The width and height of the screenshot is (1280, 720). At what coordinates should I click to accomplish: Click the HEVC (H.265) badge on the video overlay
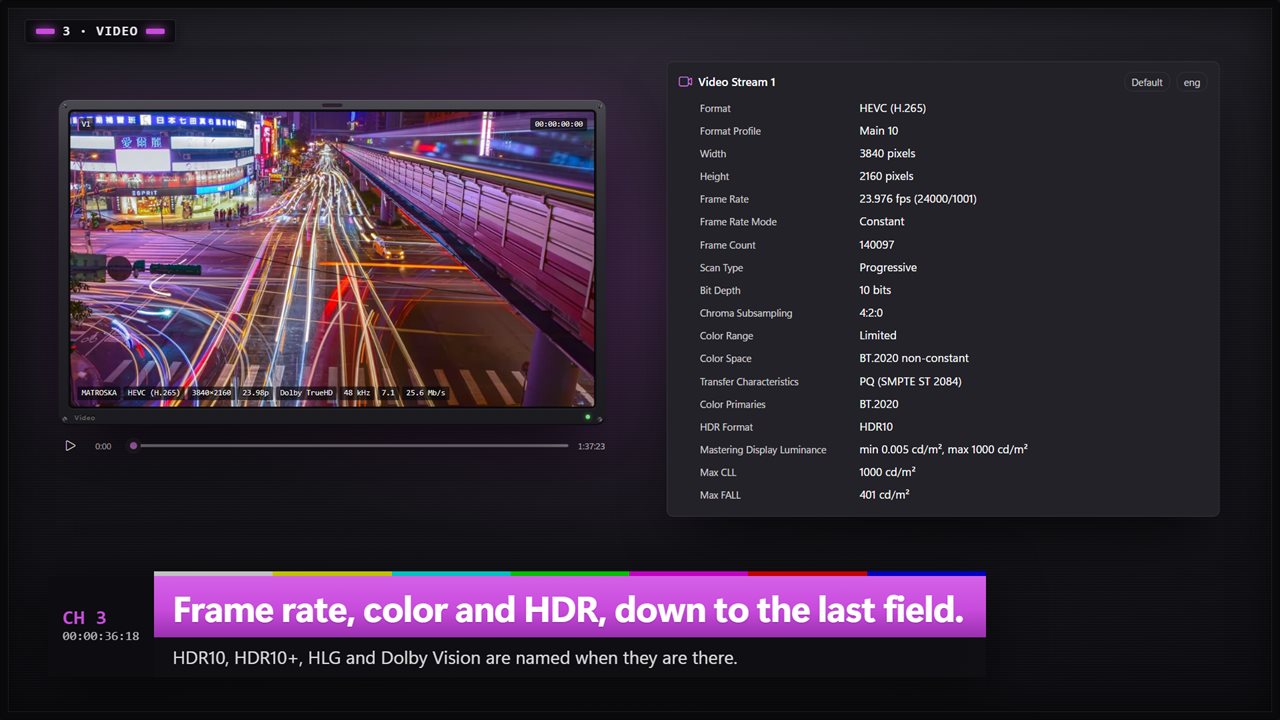click(154, 393)
